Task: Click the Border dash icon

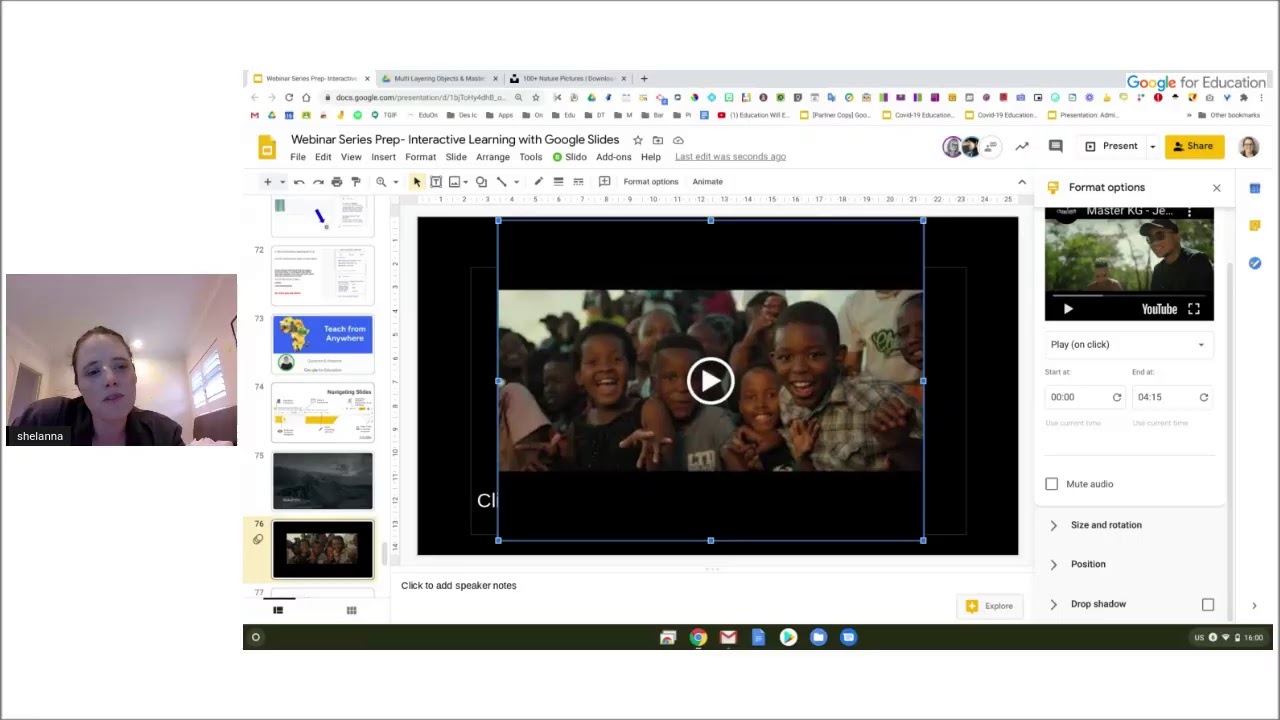Action: [x=578, y=182]
